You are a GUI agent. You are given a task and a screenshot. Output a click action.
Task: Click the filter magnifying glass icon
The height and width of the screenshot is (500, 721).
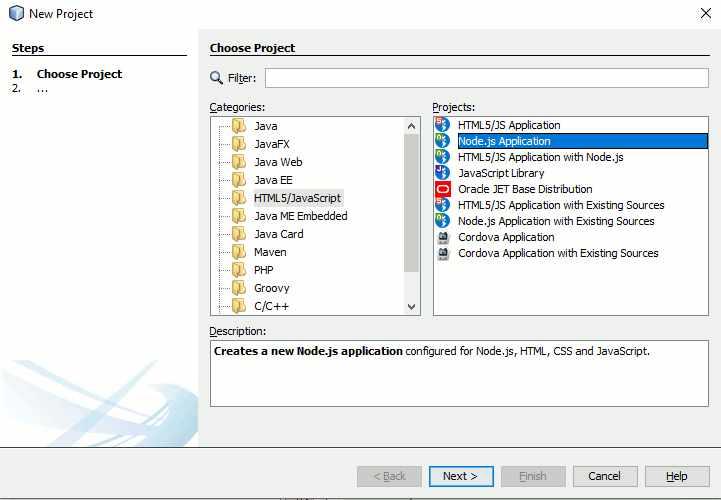coord(216,78)
